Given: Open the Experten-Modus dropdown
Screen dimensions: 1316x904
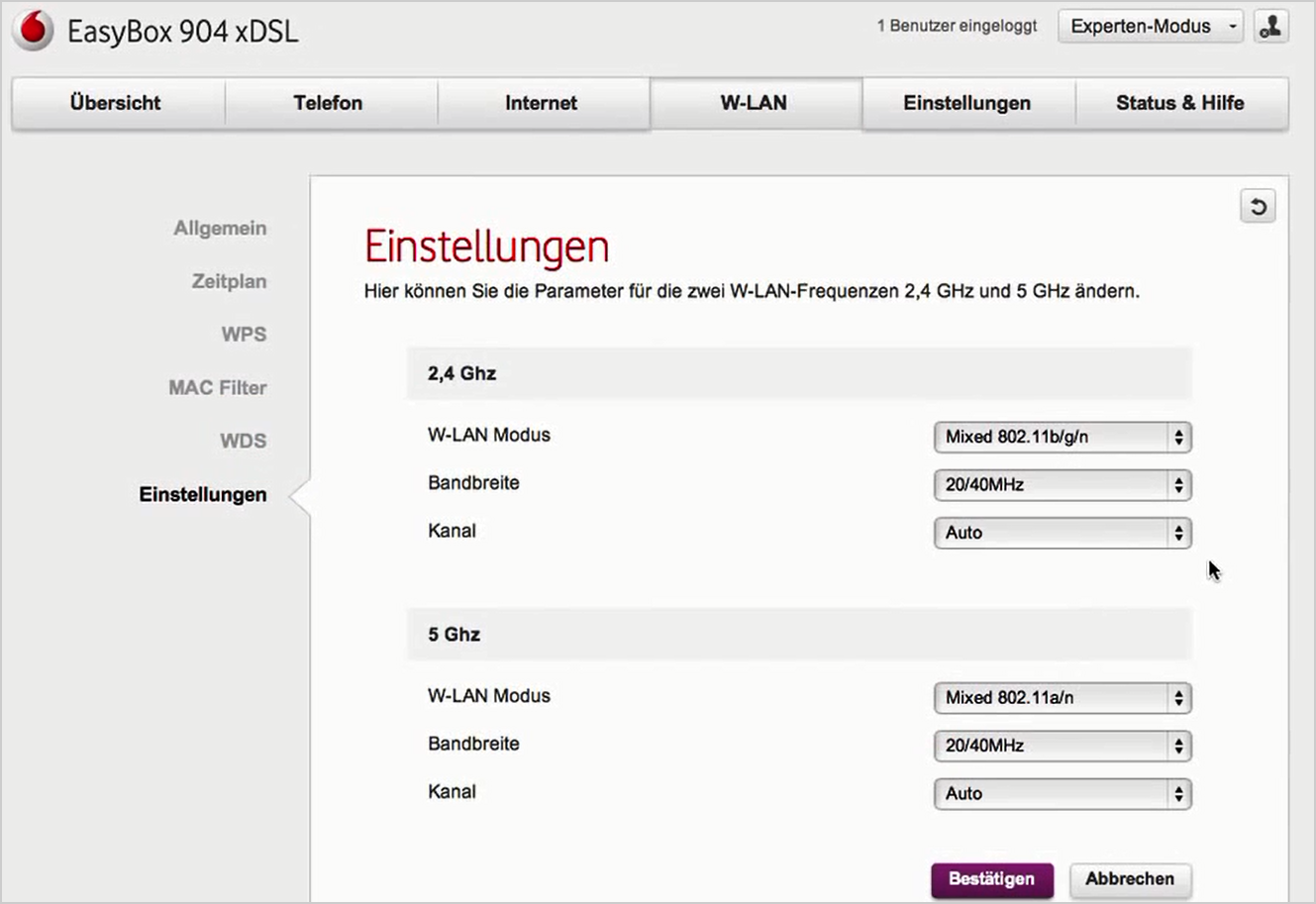Looking at the screenshot, I should [x=1150, y=28].
